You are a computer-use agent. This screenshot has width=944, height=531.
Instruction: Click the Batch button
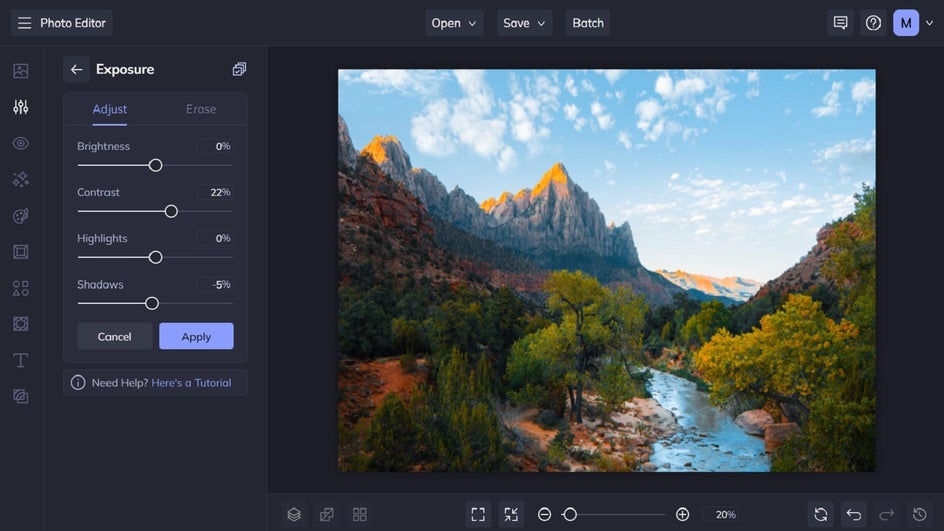[588, 23]
